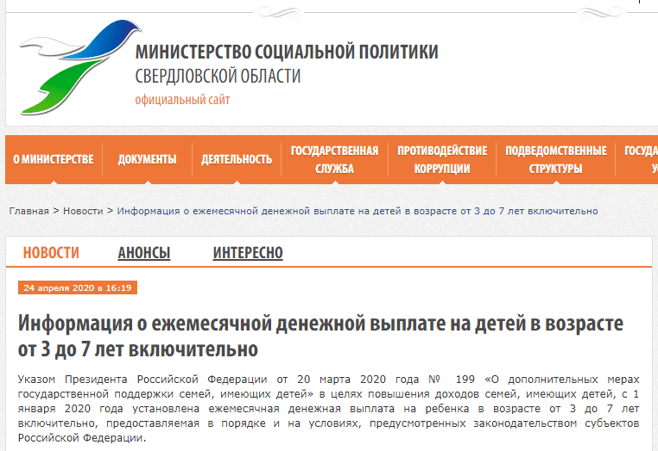Click the '24 апреля 2020 в 16:19' date badge
Viewport: 658px width, 451px height.
click(x=78, y=288)
